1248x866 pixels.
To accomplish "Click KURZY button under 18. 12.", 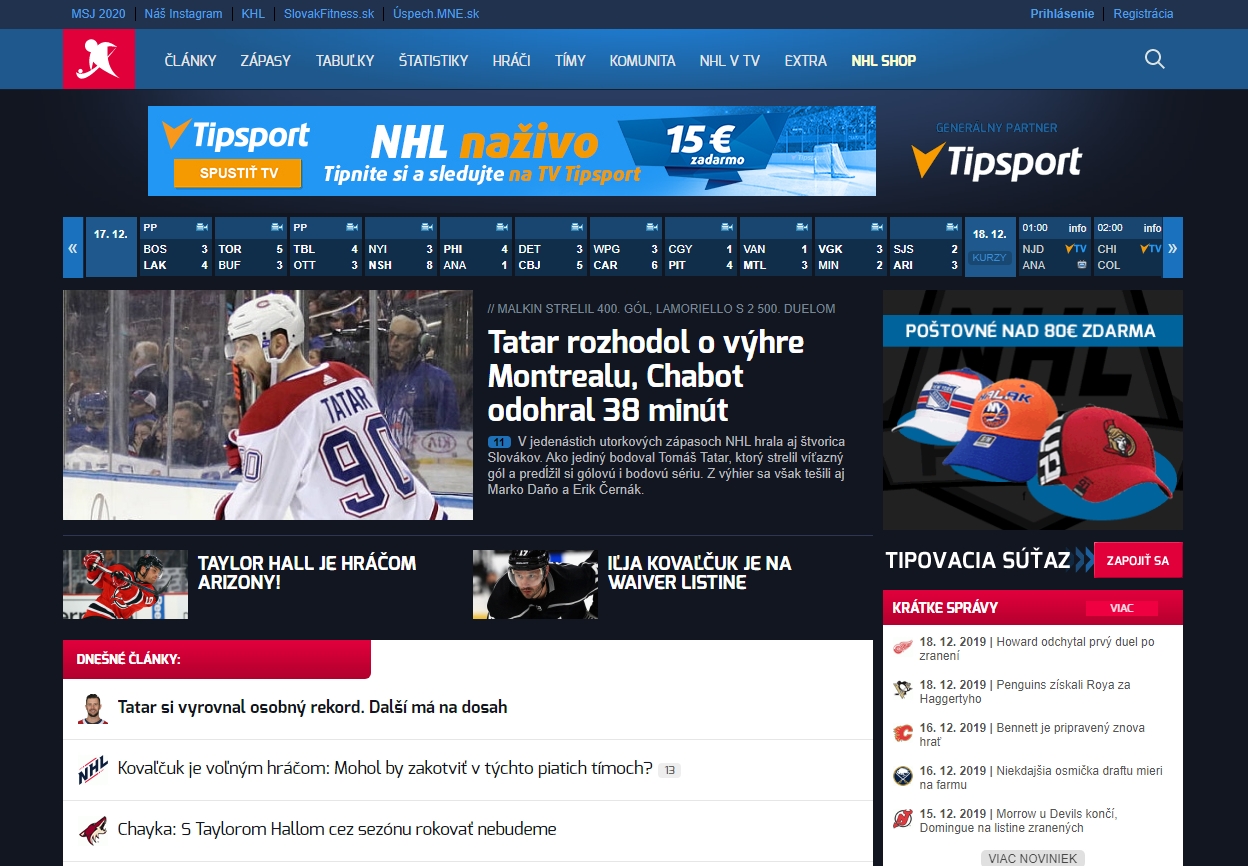I will tap(990, 258).
